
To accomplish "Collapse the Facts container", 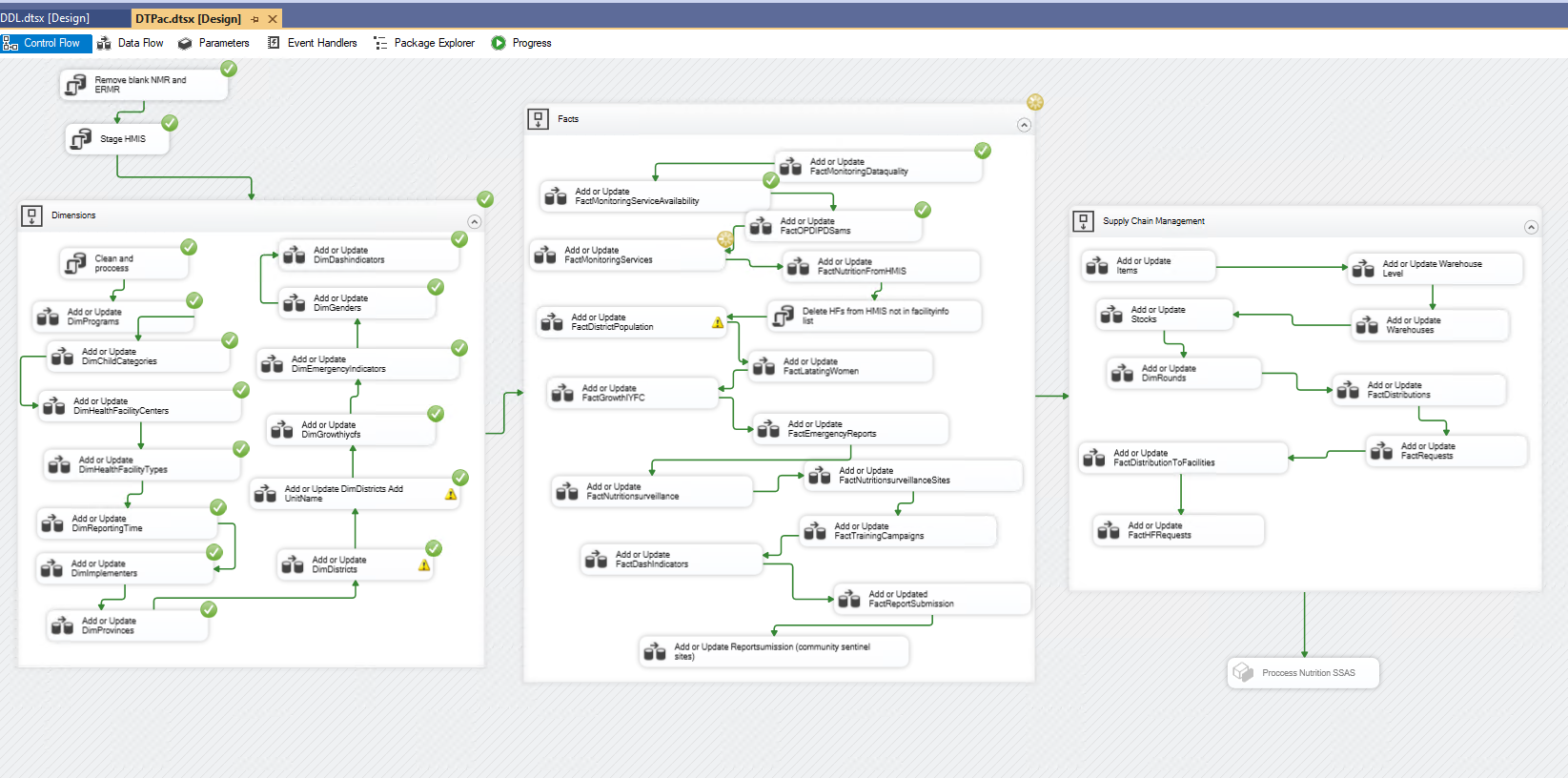I will pyautogui.click(x=1024, y=125).
